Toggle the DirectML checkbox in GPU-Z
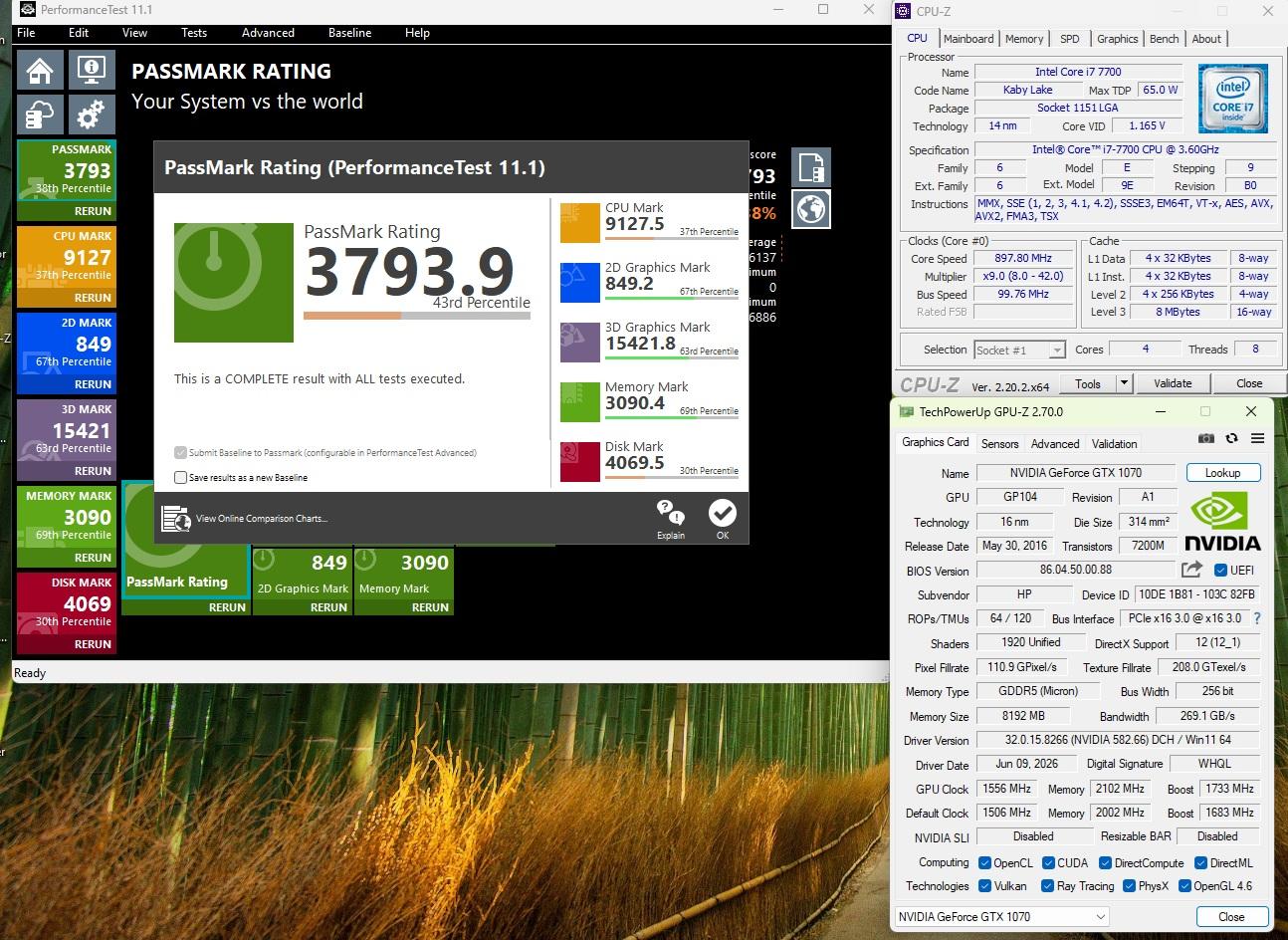Screen dimensions: 1288x940 click(1200, 863)
